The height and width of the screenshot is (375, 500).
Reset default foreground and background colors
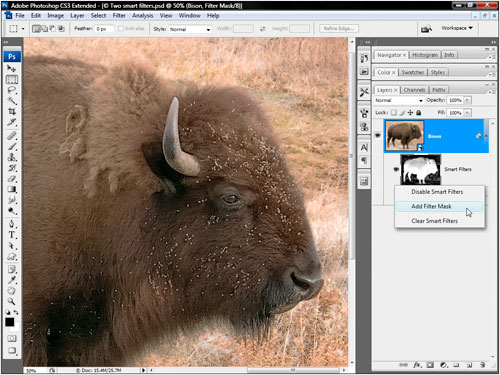[8, 312]
